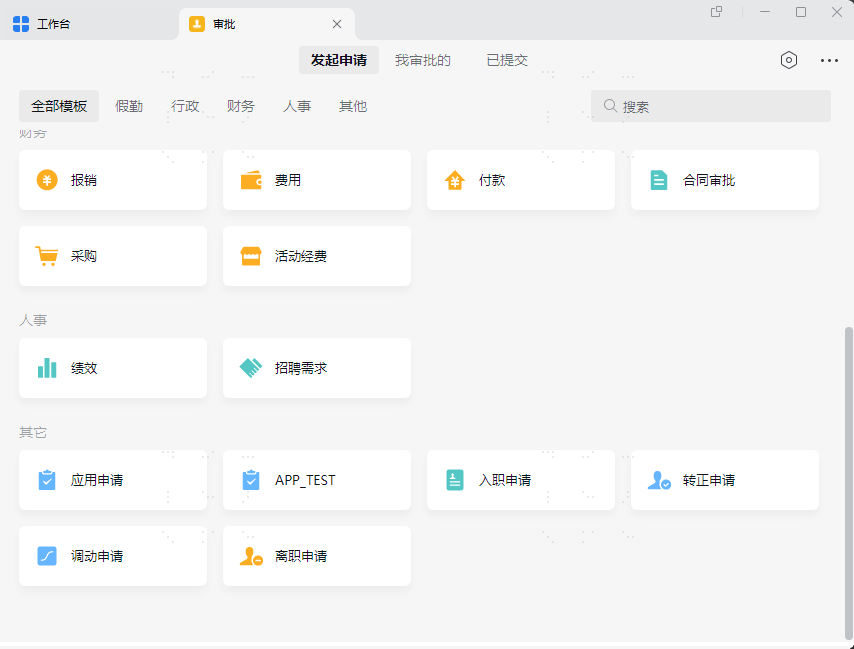Click the 采购 shopping cart icon
Image resolution: width=854 pixels, height=649 pixels.
47,256
